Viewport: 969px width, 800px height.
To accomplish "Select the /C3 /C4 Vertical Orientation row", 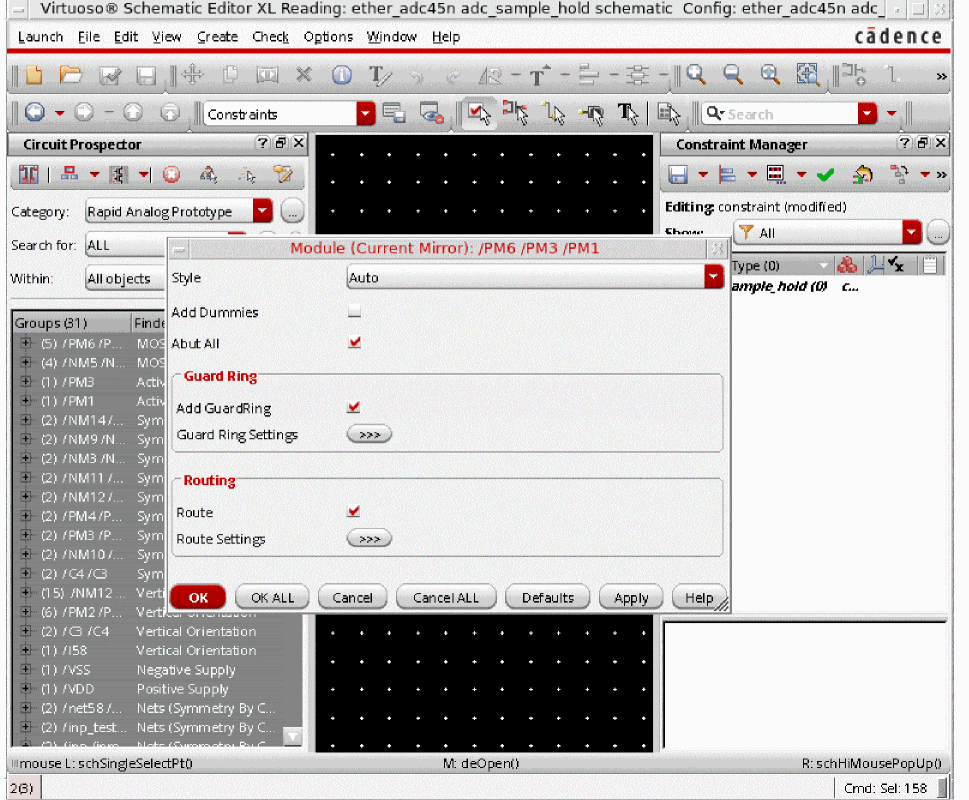I will 148,631.
